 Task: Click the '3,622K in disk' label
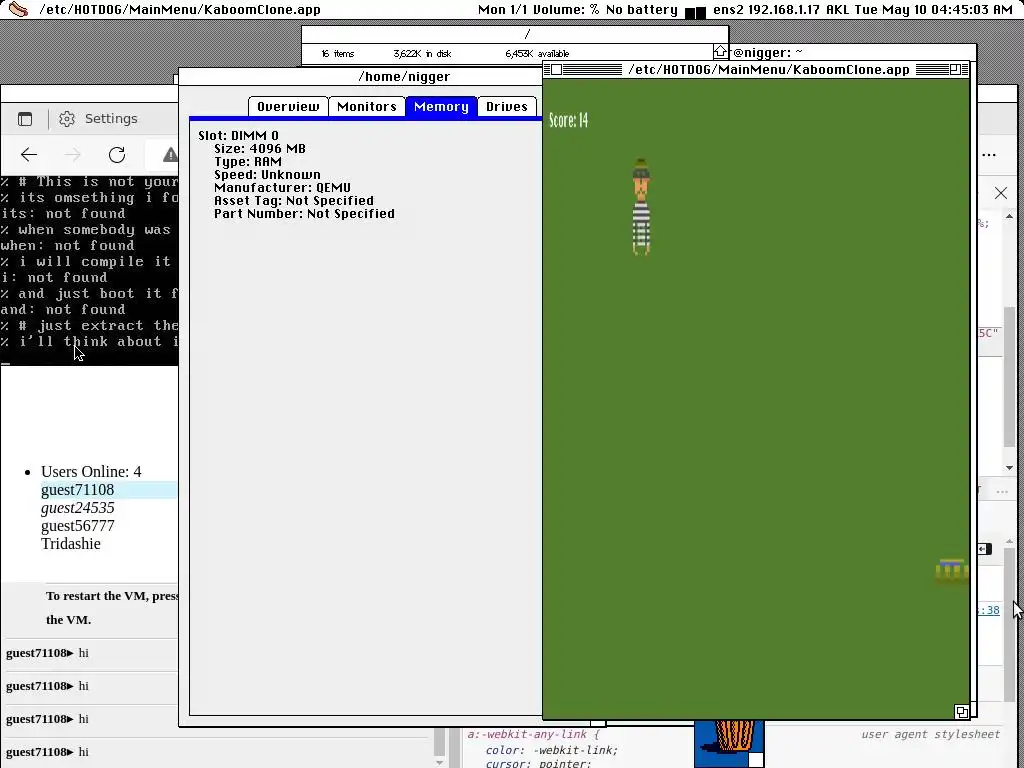click(423, 54)
